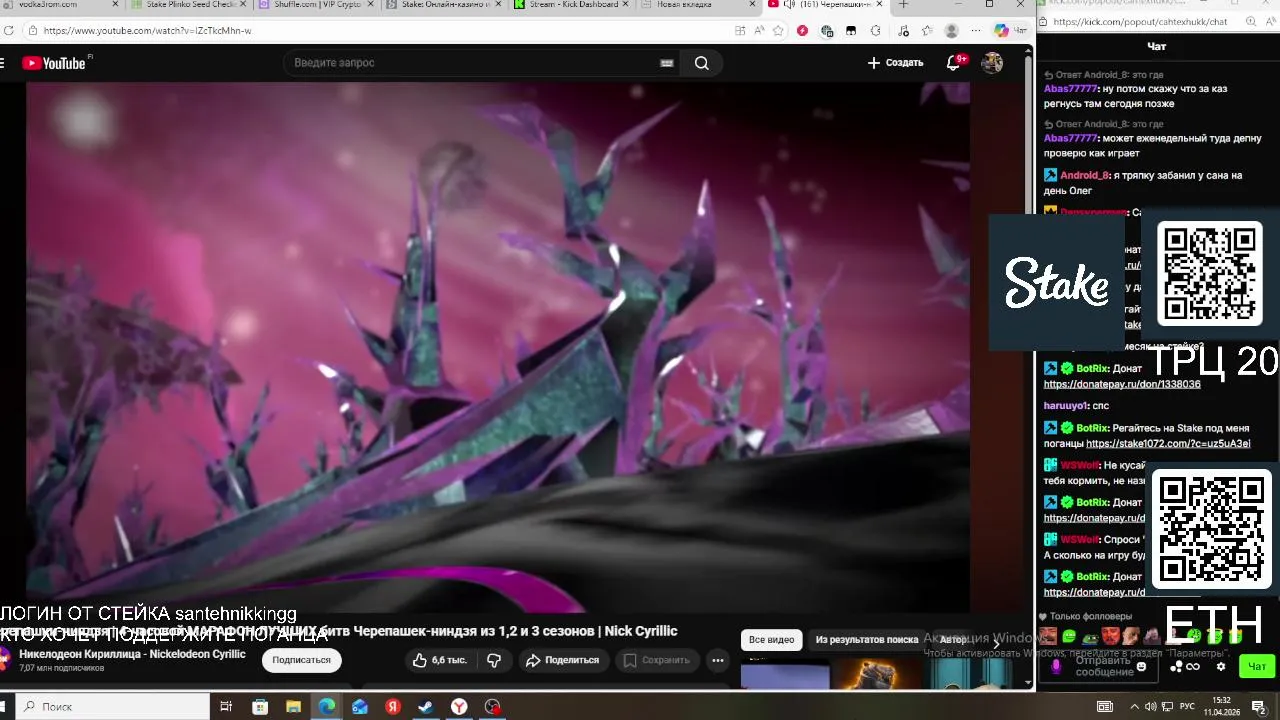Open Никелодеон Кириллица channel name

pyautogui.click(x=132, y=654)
